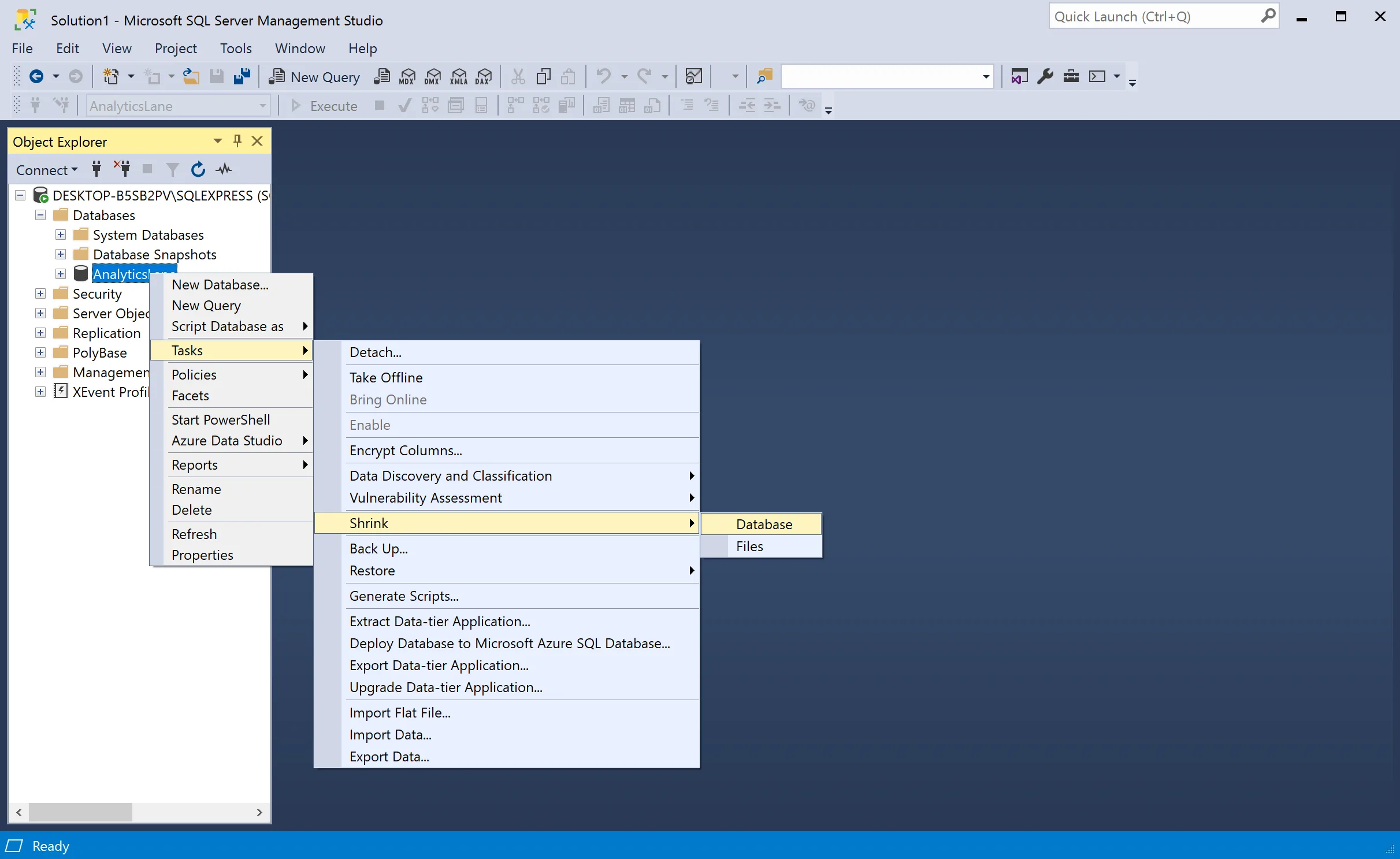Open the AnalyticsLane database dropdown

[263, 106]
